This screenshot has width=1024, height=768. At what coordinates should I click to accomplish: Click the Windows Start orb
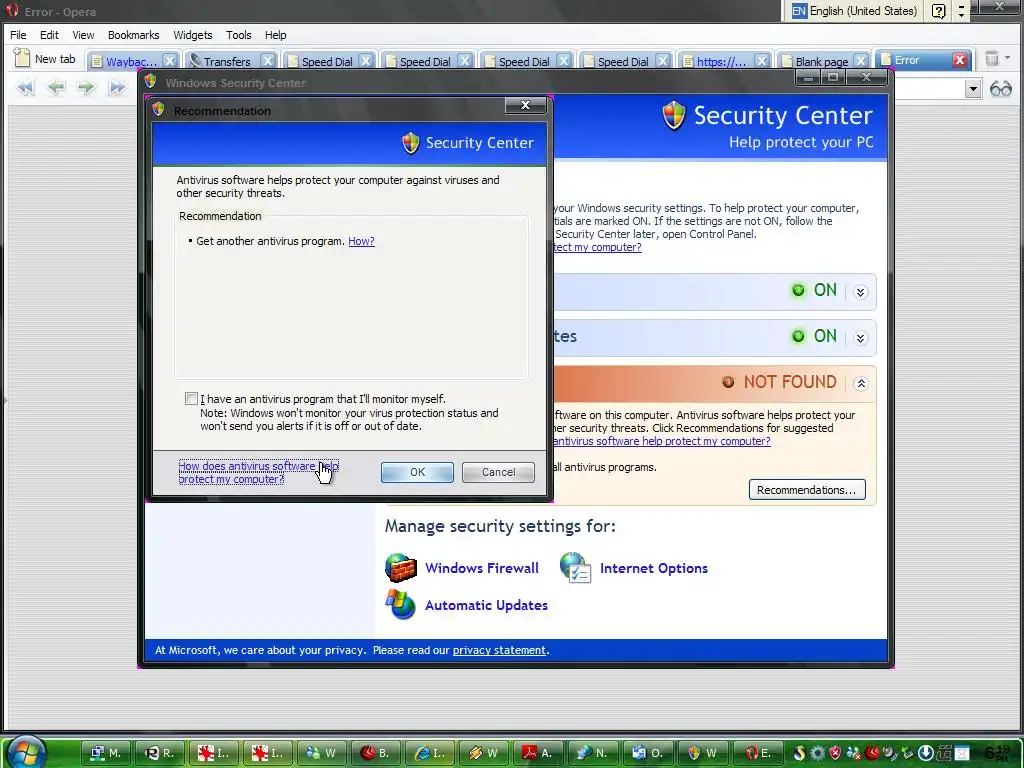click(26, 752)
